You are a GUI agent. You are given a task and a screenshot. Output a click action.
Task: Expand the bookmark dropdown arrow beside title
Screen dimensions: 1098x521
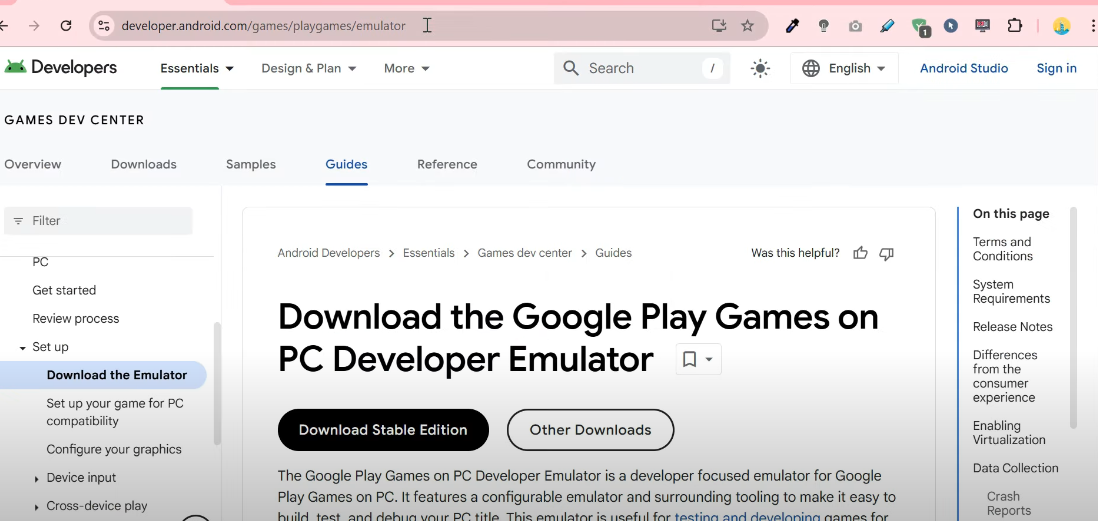pyautogui.click(x=709, y=359)
